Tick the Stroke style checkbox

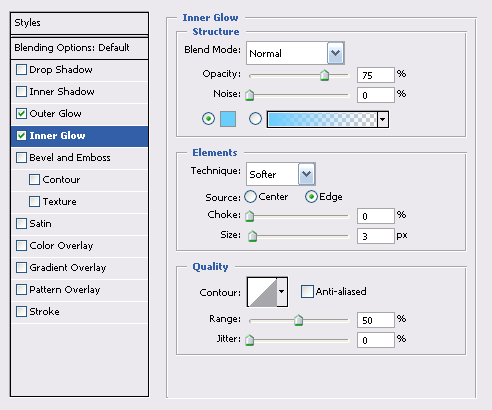click(21, 312)
